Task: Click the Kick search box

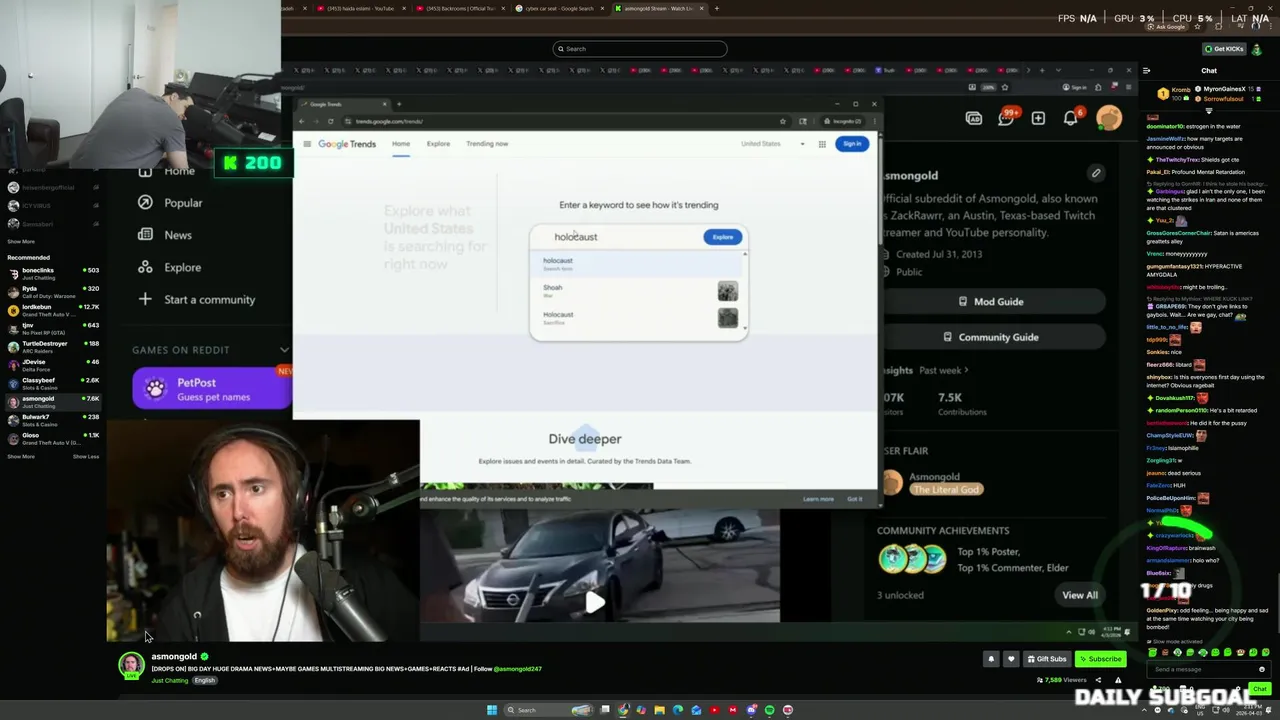Action: point(640,49)
